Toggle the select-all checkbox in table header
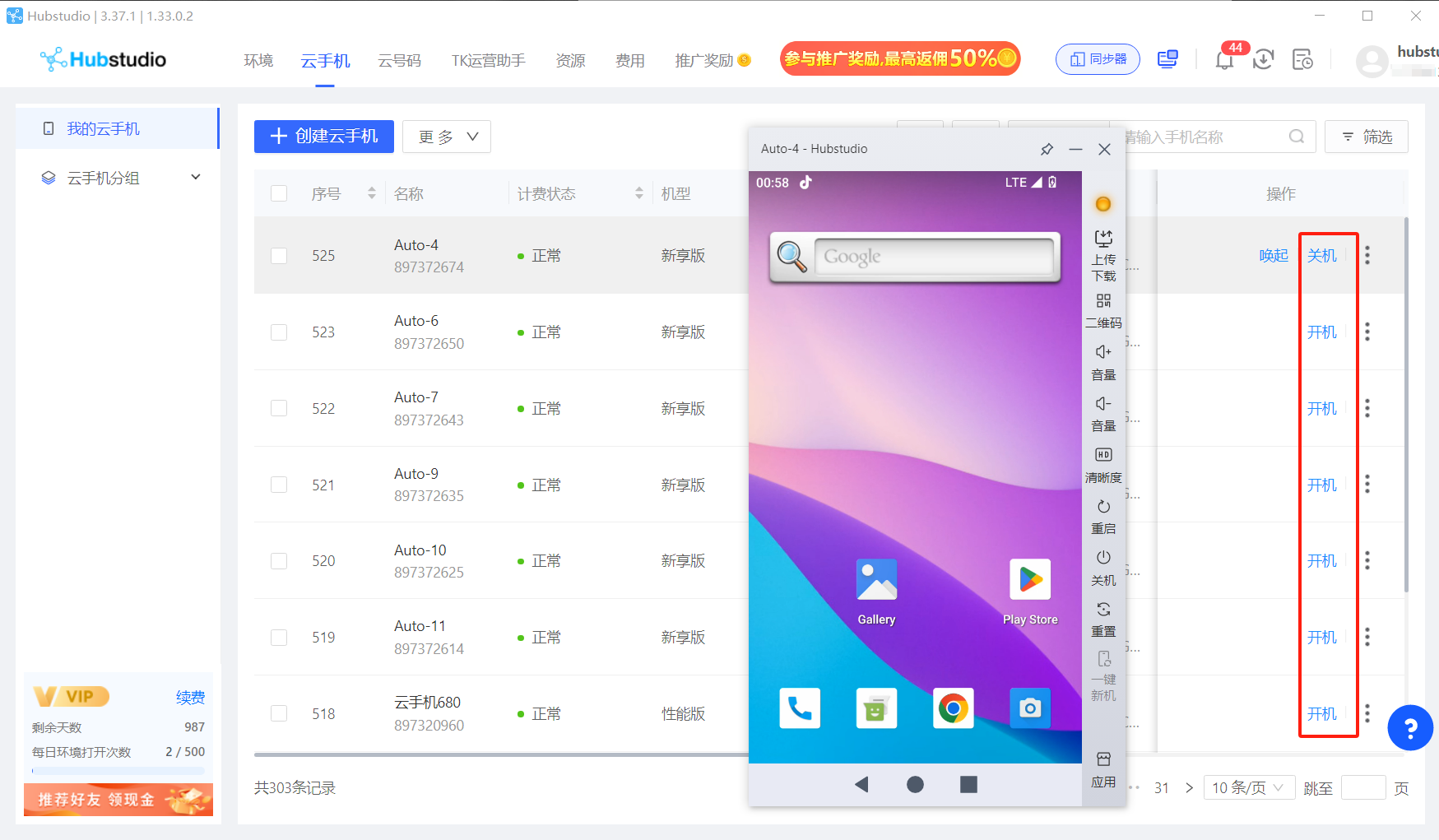This screenshot has height=840, width=1439. (279, 193)
